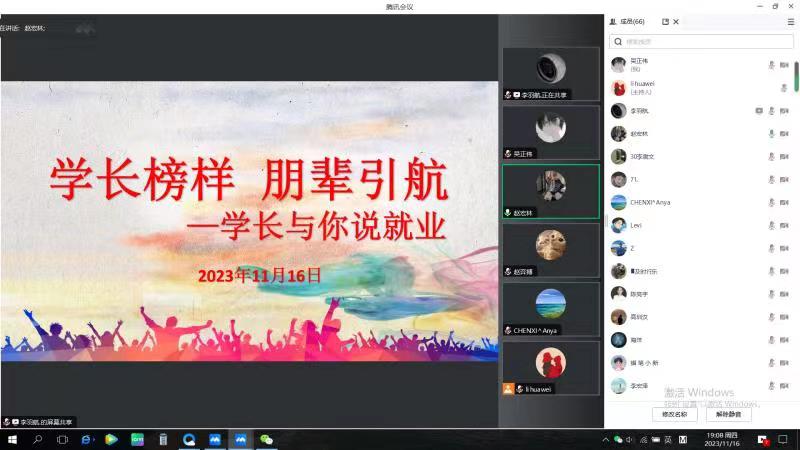
Task: Click the 修改名称 rename button
Action: (674, 413)
